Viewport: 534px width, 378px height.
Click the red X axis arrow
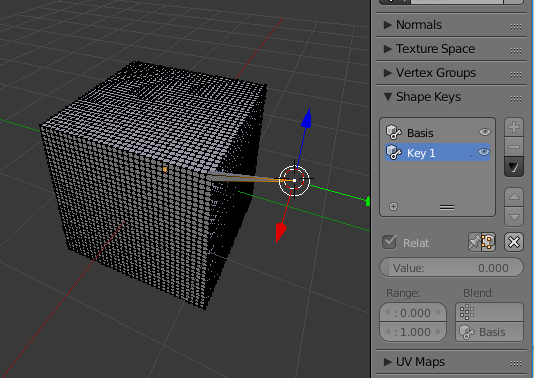click(x=281, y=233)
